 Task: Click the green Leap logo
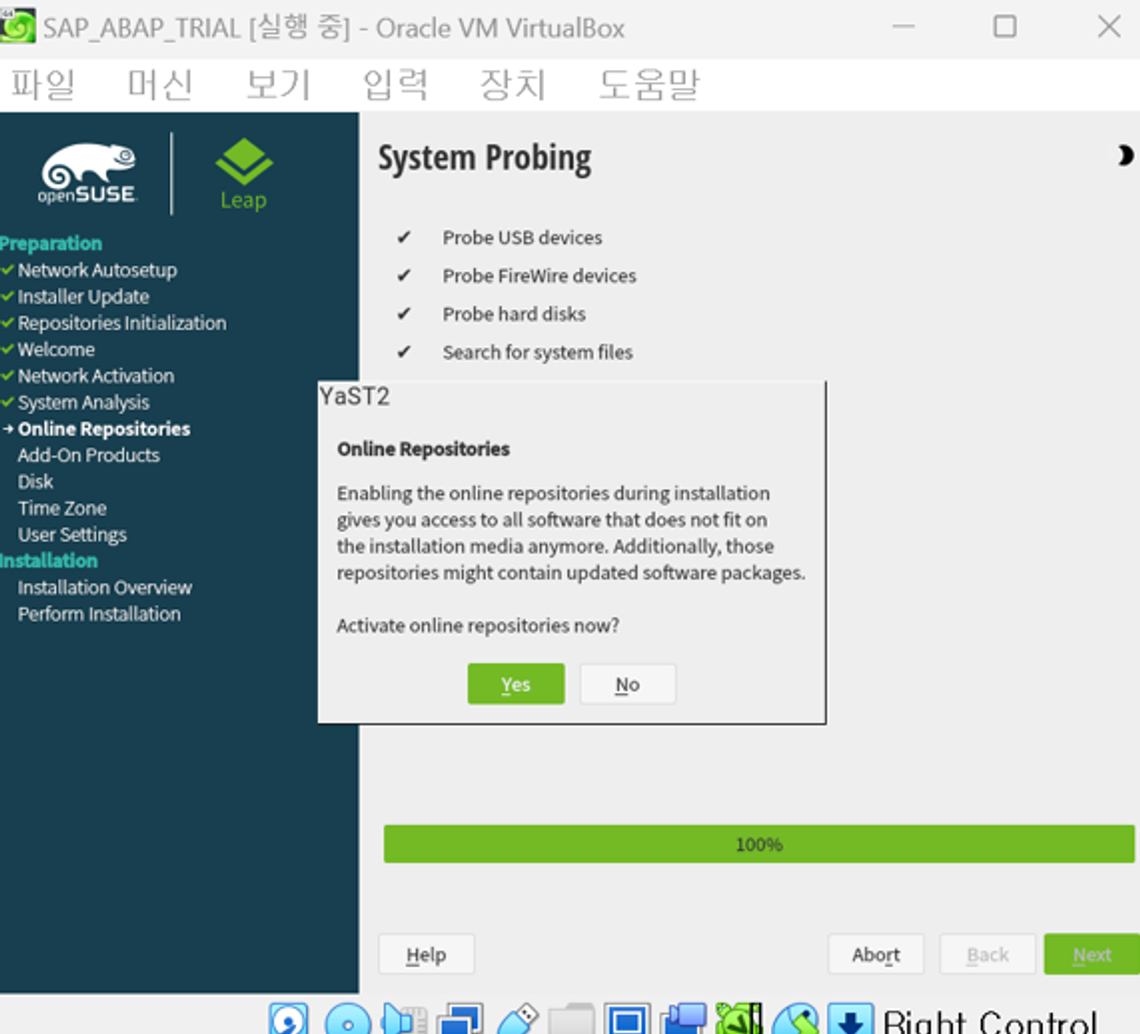(244, 175)
